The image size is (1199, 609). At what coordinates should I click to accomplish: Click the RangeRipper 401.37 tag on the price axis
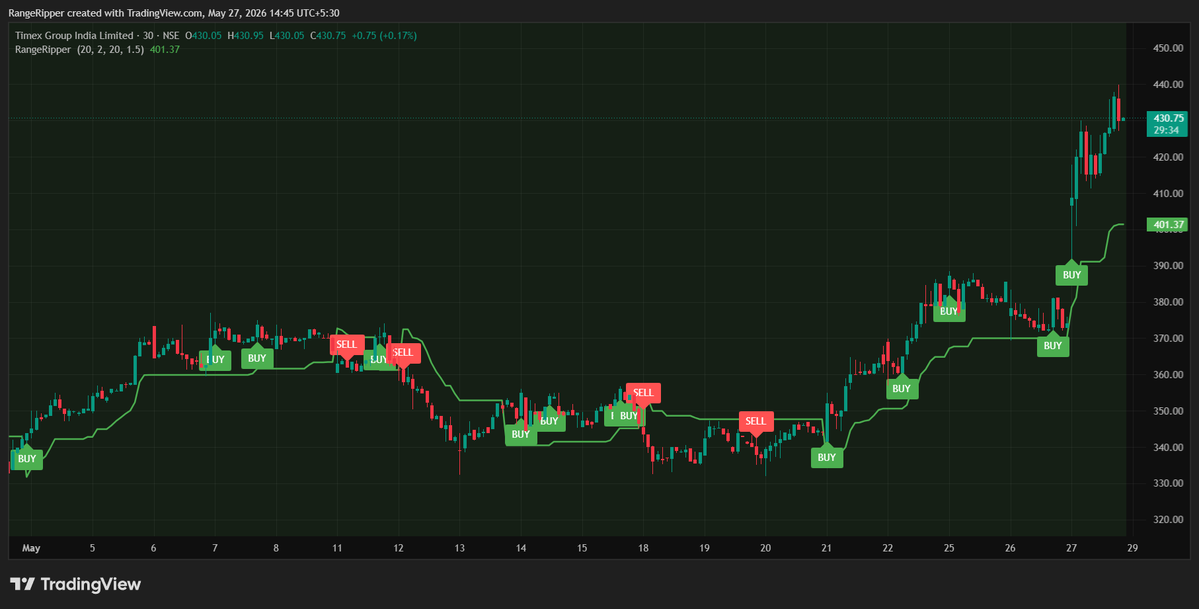1168,225
